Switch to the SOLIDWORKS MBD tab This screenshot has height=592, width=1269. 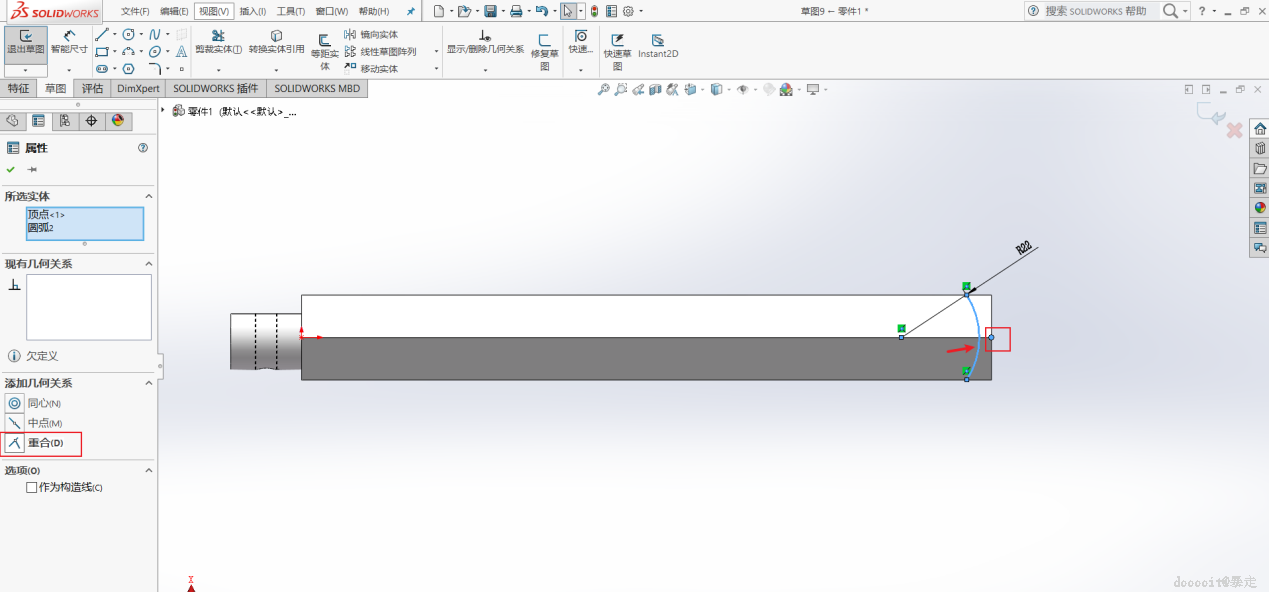[x=317, y=88]
